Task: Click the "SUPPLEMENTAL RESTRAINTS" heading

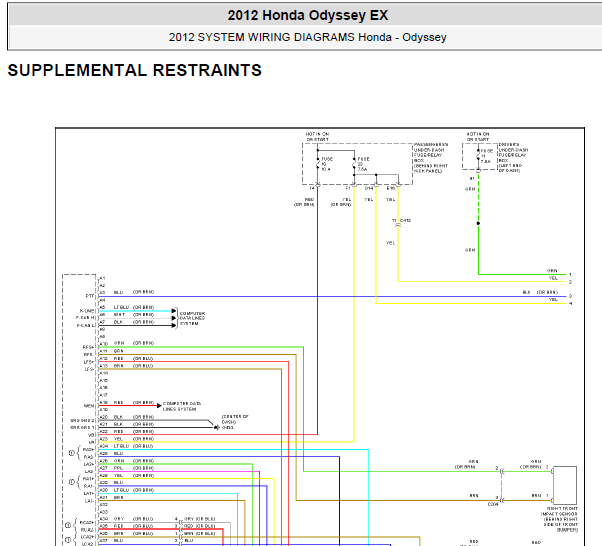Action: pyautogui.click(x=134, y=70)
